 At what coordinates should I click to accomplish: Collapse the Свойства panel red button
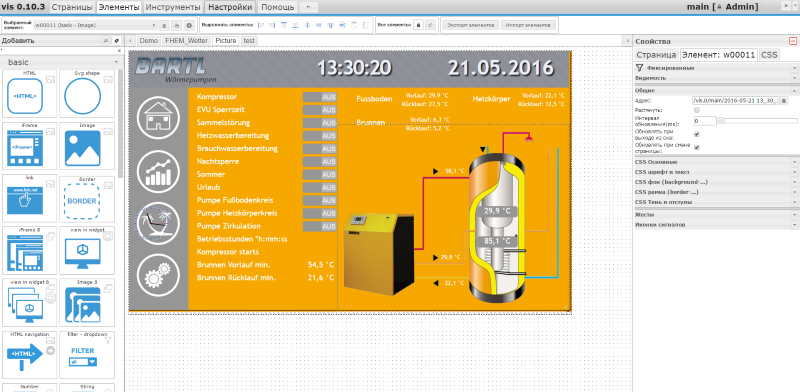pyautogui.click(x=792, y=41)
